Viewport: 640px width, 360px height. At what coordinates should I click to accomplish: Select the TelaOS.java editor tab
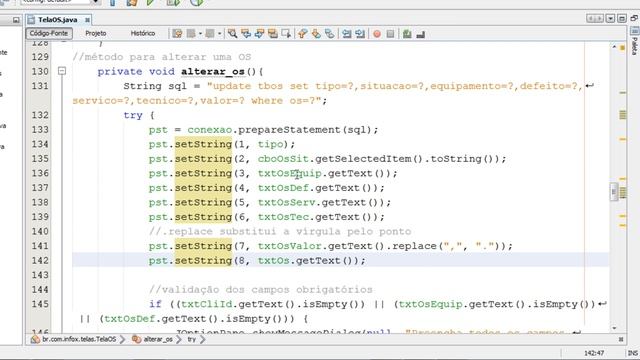coord(58,20)
